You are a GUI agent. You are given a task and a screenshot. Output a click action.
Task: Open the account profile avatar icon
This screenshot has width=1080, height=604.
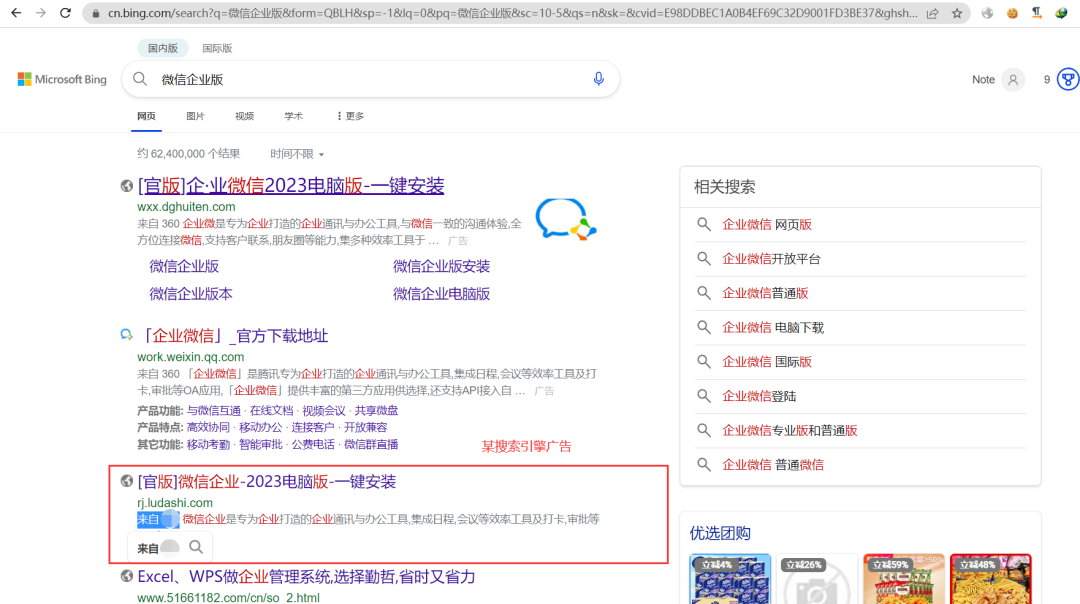[1012, 80]
